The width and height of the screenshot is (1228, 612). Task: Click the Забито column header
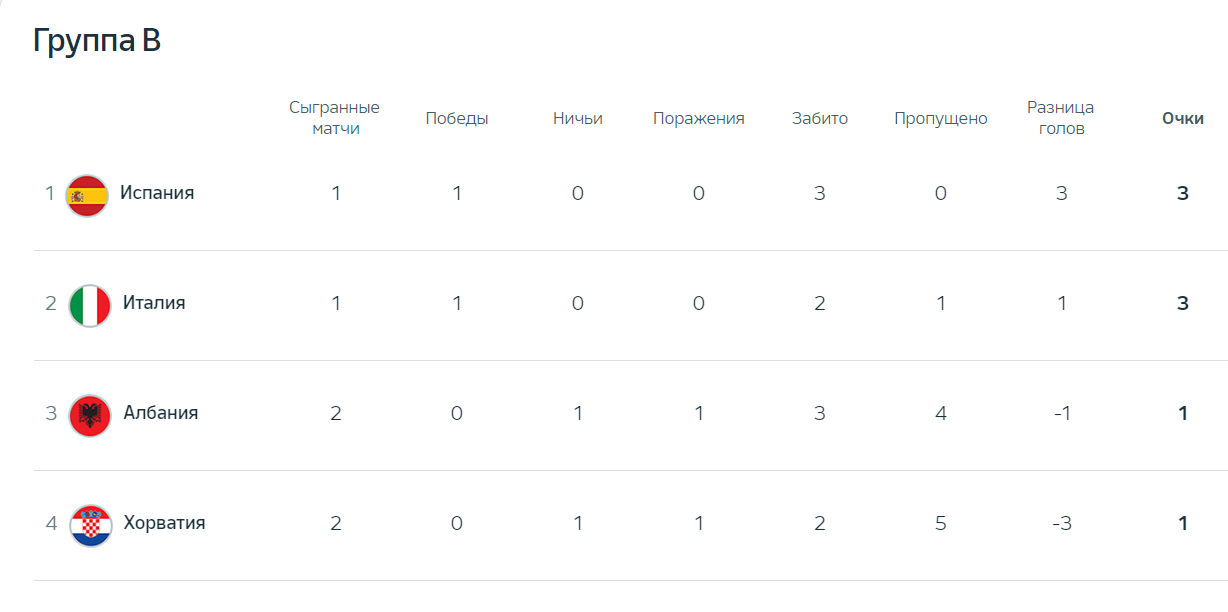(x=820, y=118)
